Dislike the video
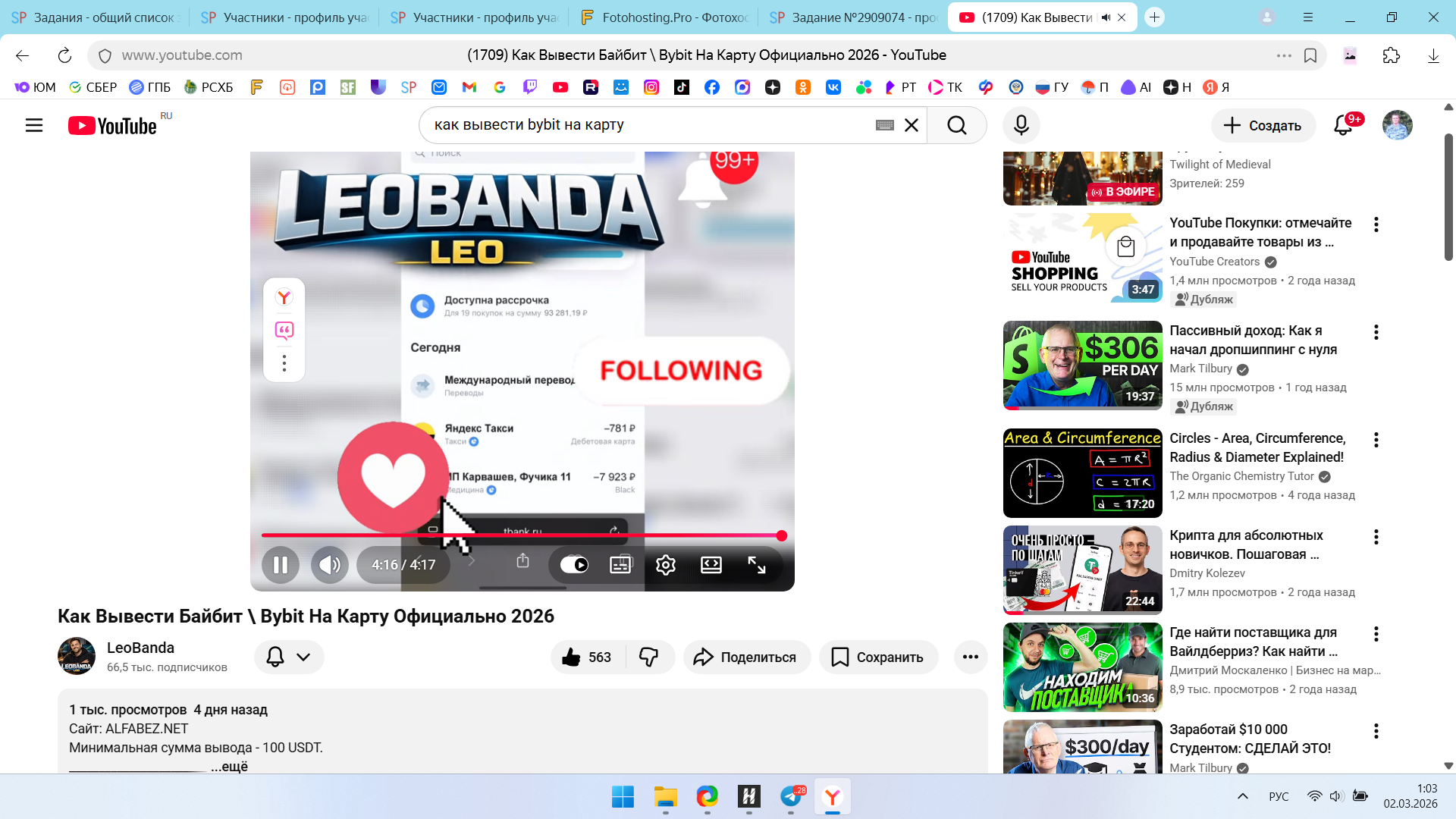 point(649,657)
